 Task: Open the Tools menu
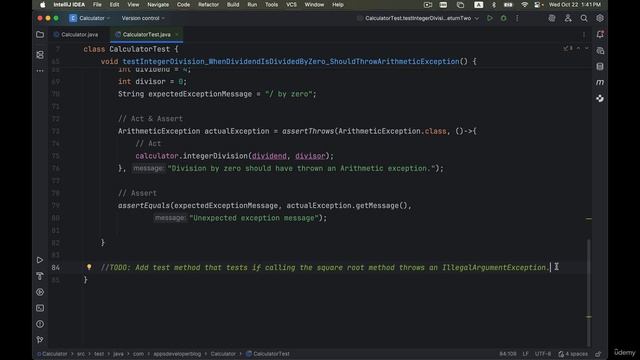point(271,5)
